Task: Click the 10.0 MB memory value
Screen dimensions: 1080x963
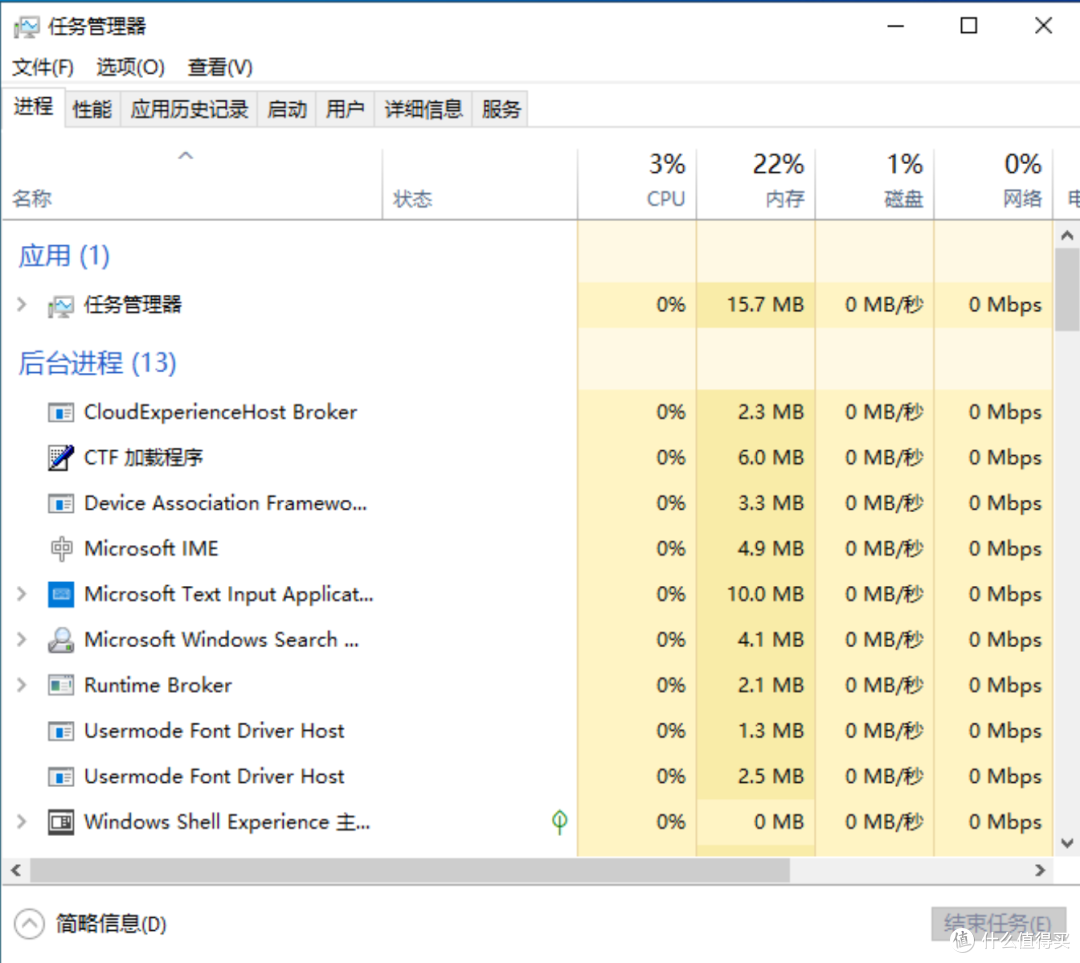Action: coord(765,594)
